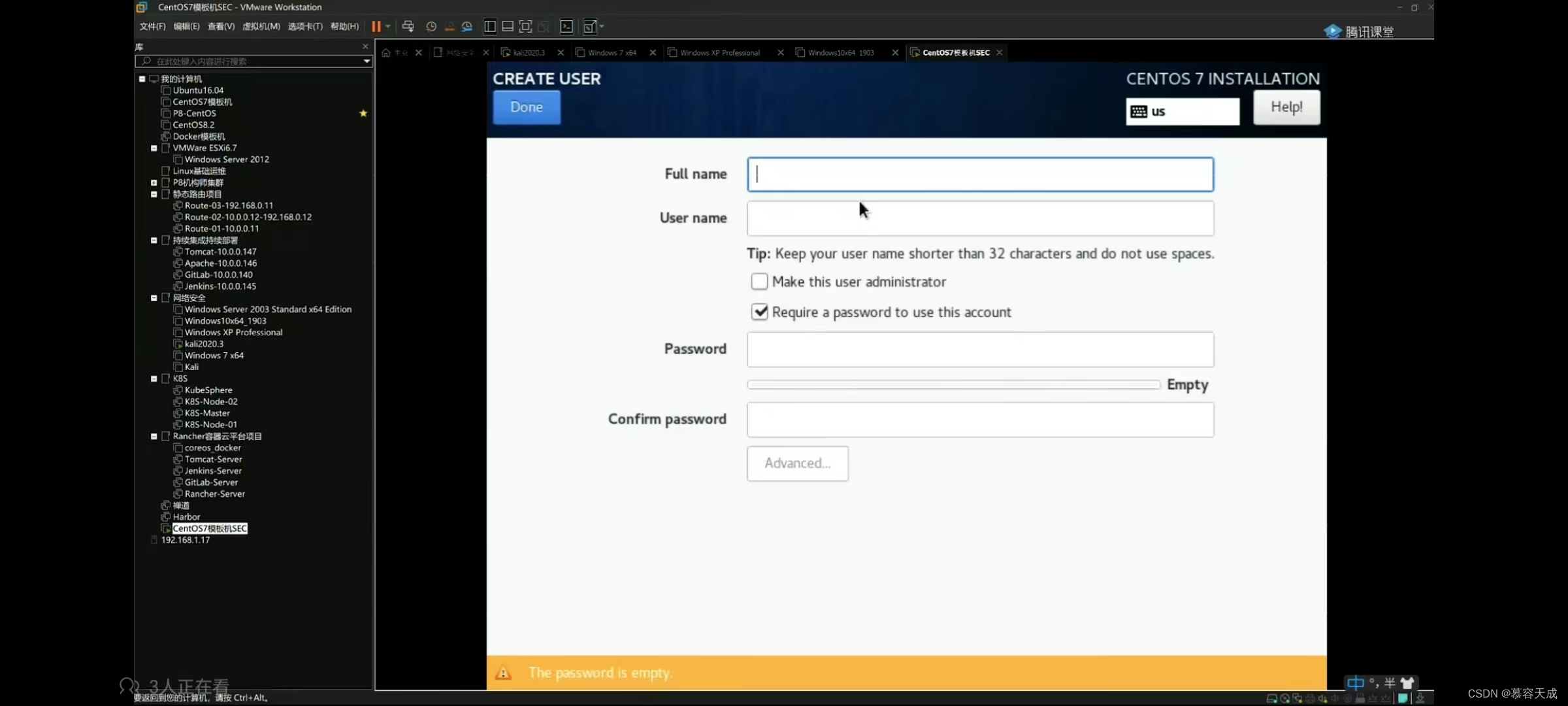Enter full screen mode icon
The height and width of the screenshot is (706, 1568).
coord(525,27)
